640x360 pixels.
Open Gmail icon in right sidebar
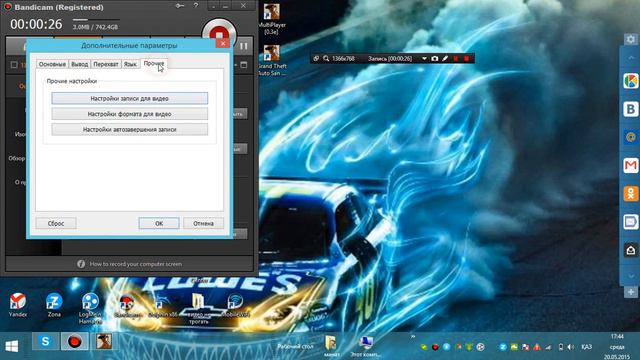pyautogui.click(x=631, y=165)
